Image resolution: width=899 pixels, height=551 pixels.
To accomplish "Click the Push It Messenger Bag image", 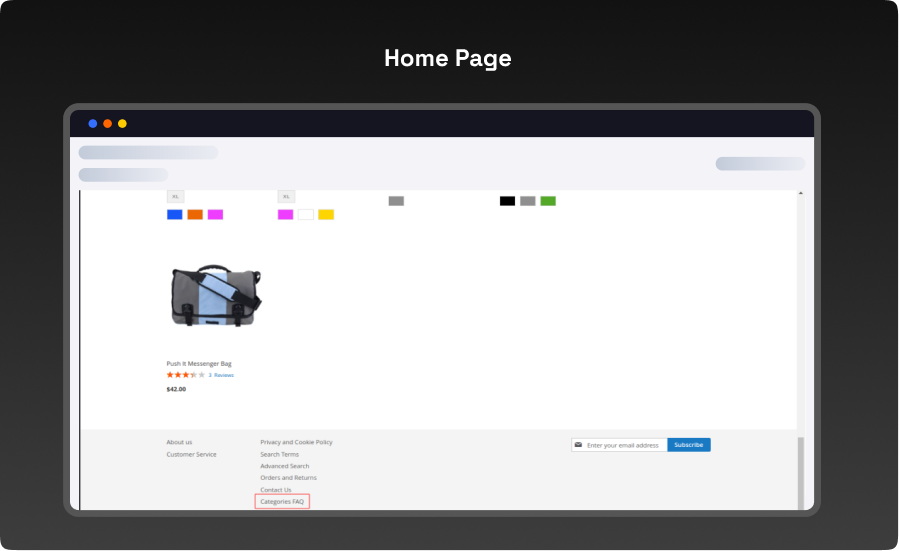I will click(215, 296).
